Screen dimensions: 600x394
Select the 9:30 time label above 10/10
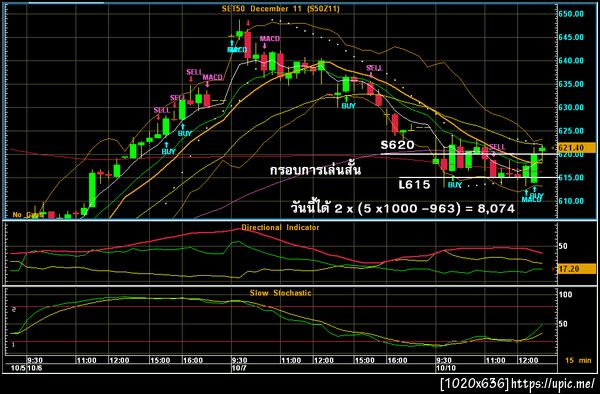[x=444, y=360]
